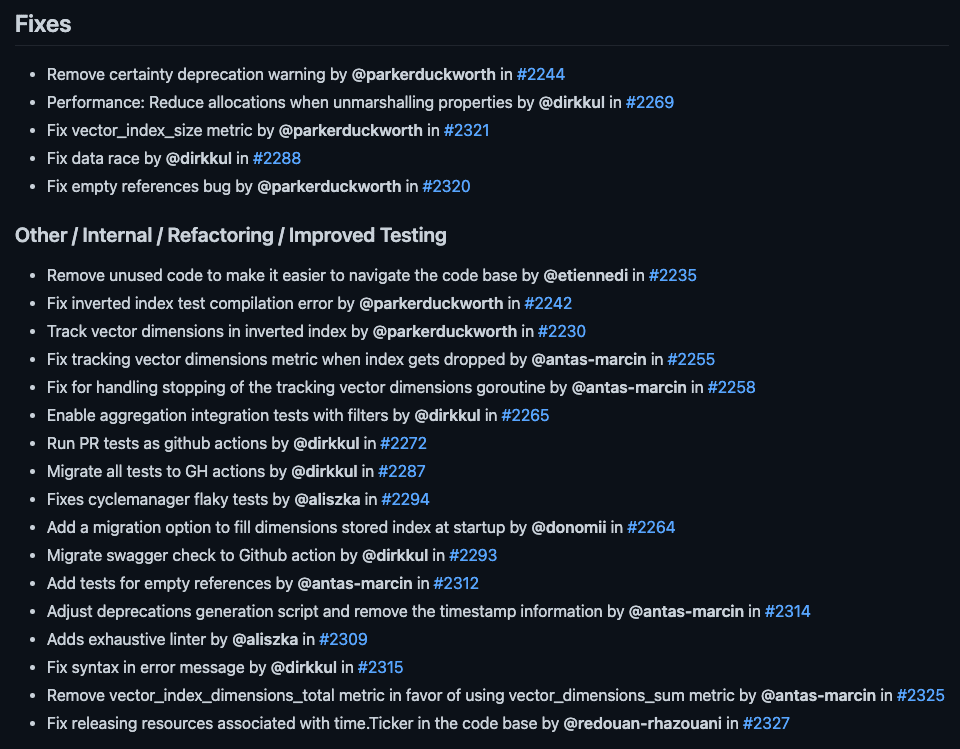The height and width of the screenshot is (749, 960).
Task: Open the #2242 inverted index test fix
Action: (548, 303)
